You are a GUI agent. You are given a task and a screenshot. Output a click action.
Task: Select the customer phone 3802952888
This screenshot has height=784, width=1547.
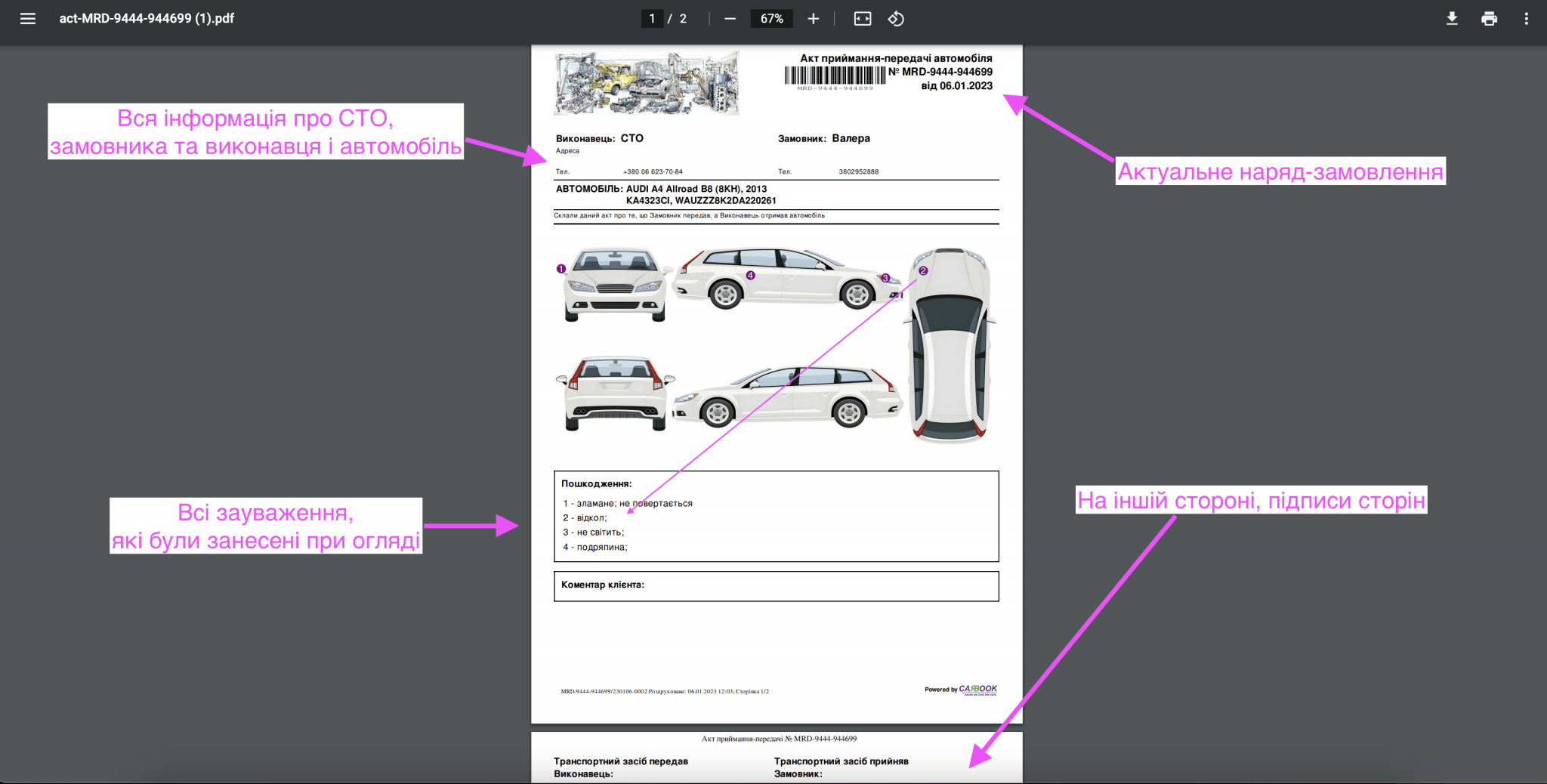(858, 172)
